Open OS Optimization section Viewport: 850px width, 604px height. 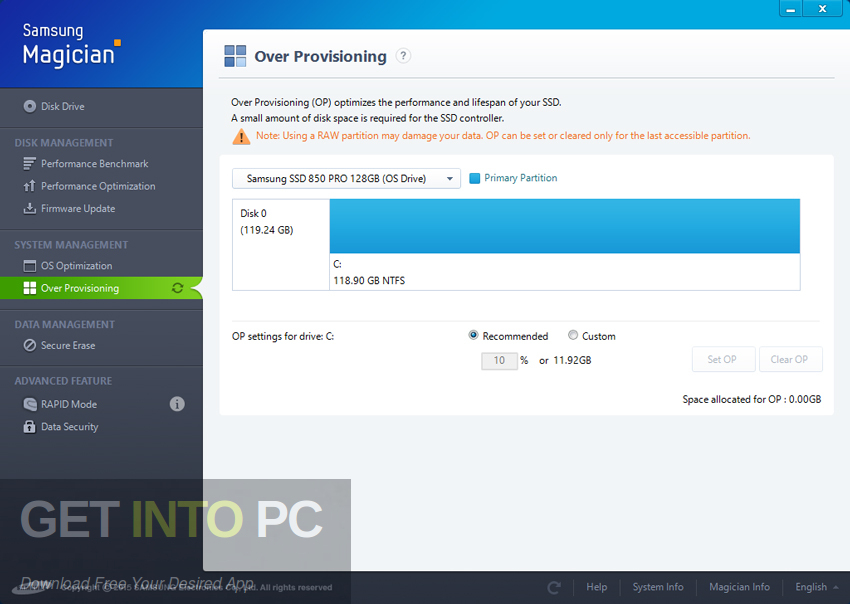pos(76,266)
